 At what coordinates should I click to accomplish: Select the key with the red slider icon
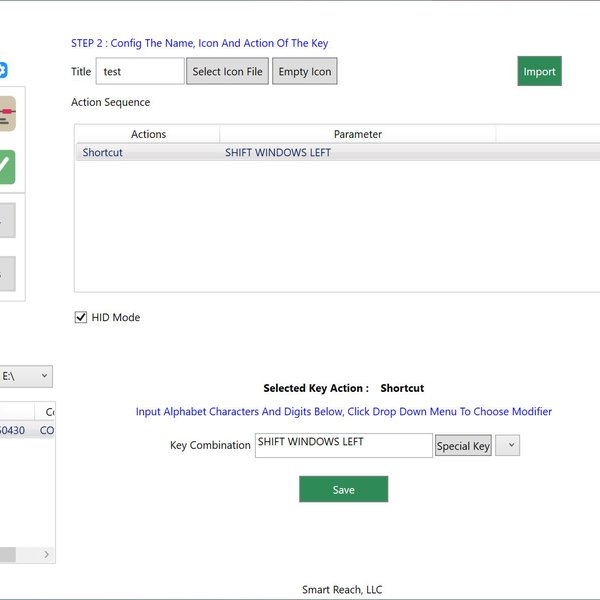pyautogui.click(x=7, y=114)
